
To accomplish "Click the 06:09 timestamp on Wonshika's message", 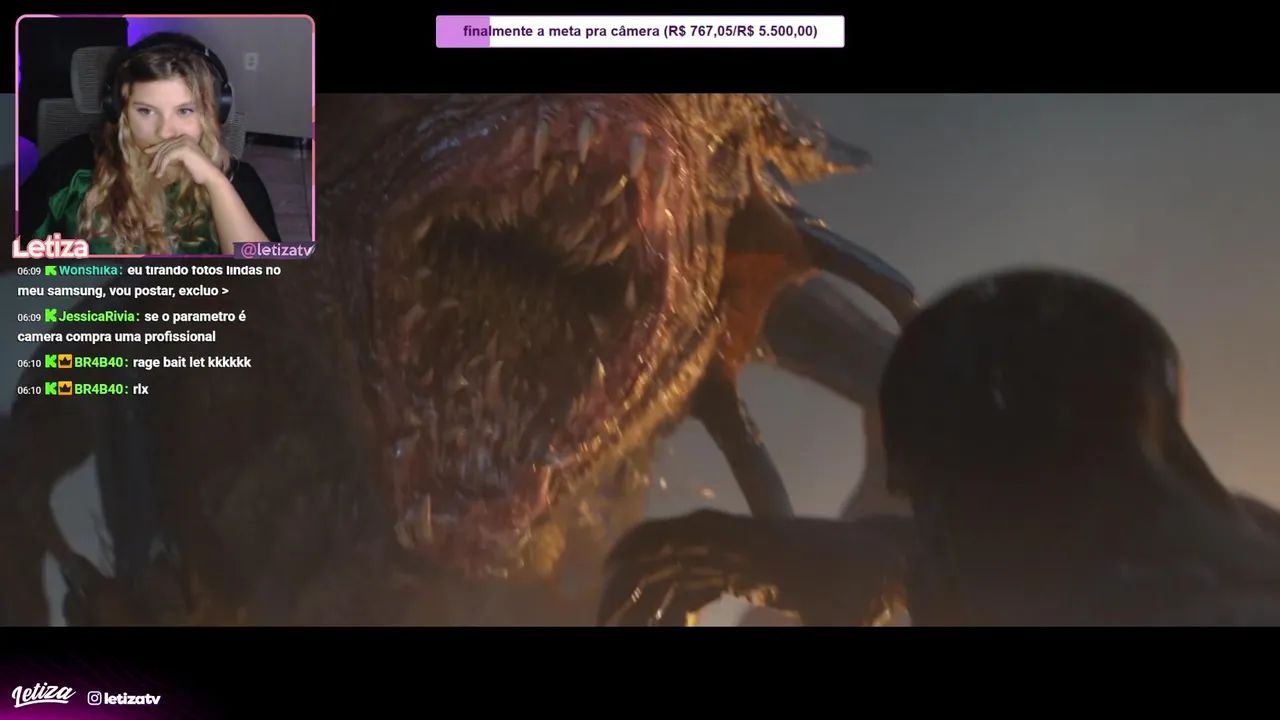I will pyautogui.click(x=29, y=271).
